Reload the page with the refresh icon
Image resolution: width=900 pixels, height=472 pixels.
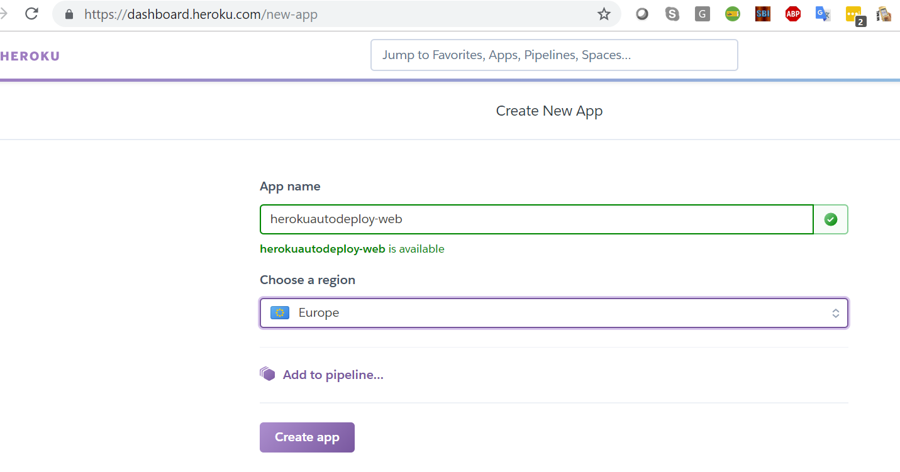[x=32, y=14]
